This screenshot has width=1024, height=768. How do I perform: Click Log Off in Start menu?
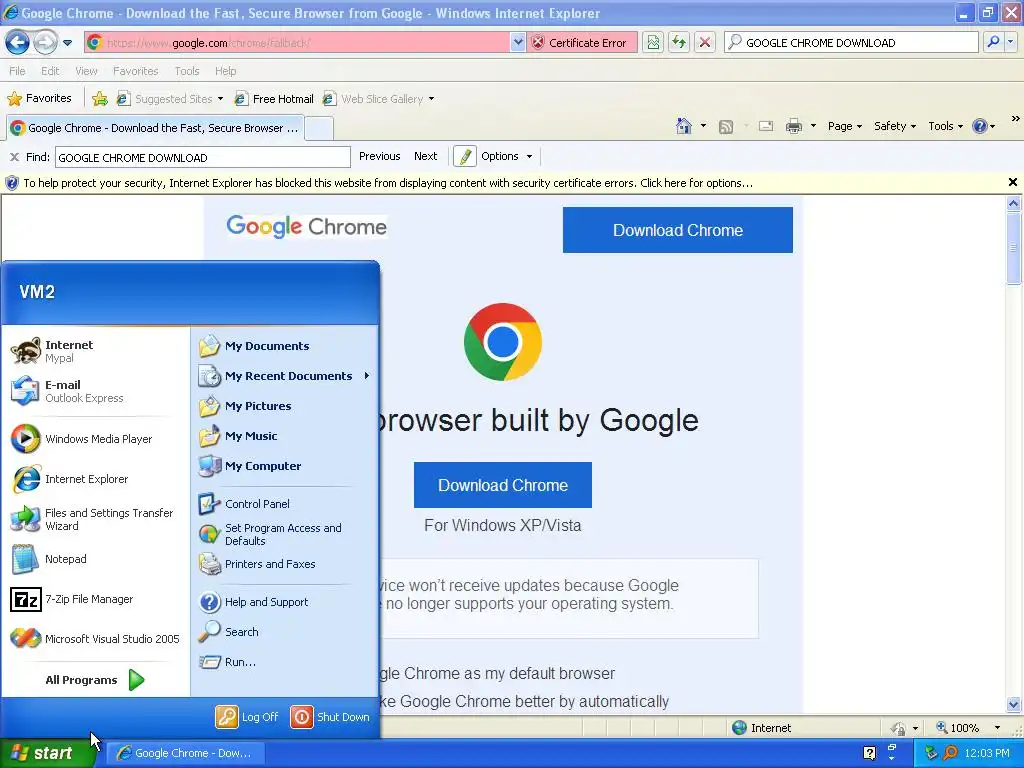pyautogui.click(x=248, y=717)
